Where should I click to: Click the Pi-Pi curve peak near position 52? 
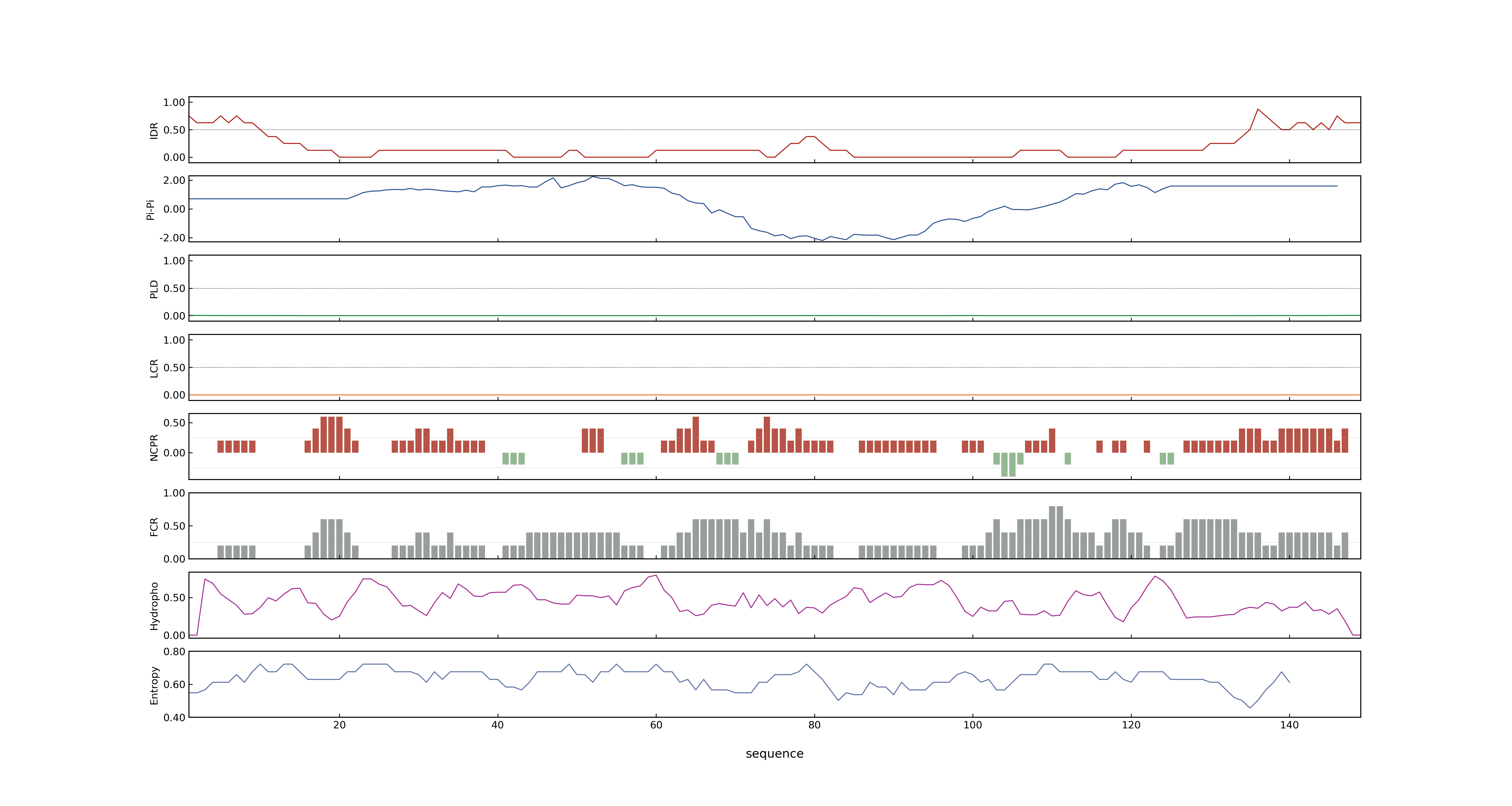[x=593, y=177]
